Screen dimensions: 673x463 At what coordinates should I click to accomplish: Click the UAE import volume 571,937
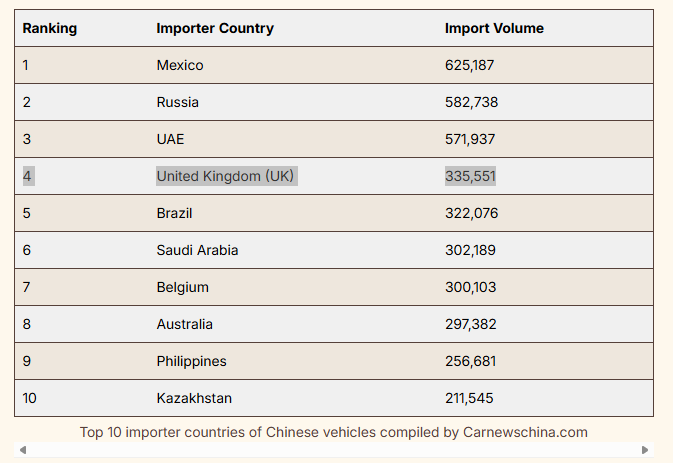pyautogui.click(x=470, y=139)
